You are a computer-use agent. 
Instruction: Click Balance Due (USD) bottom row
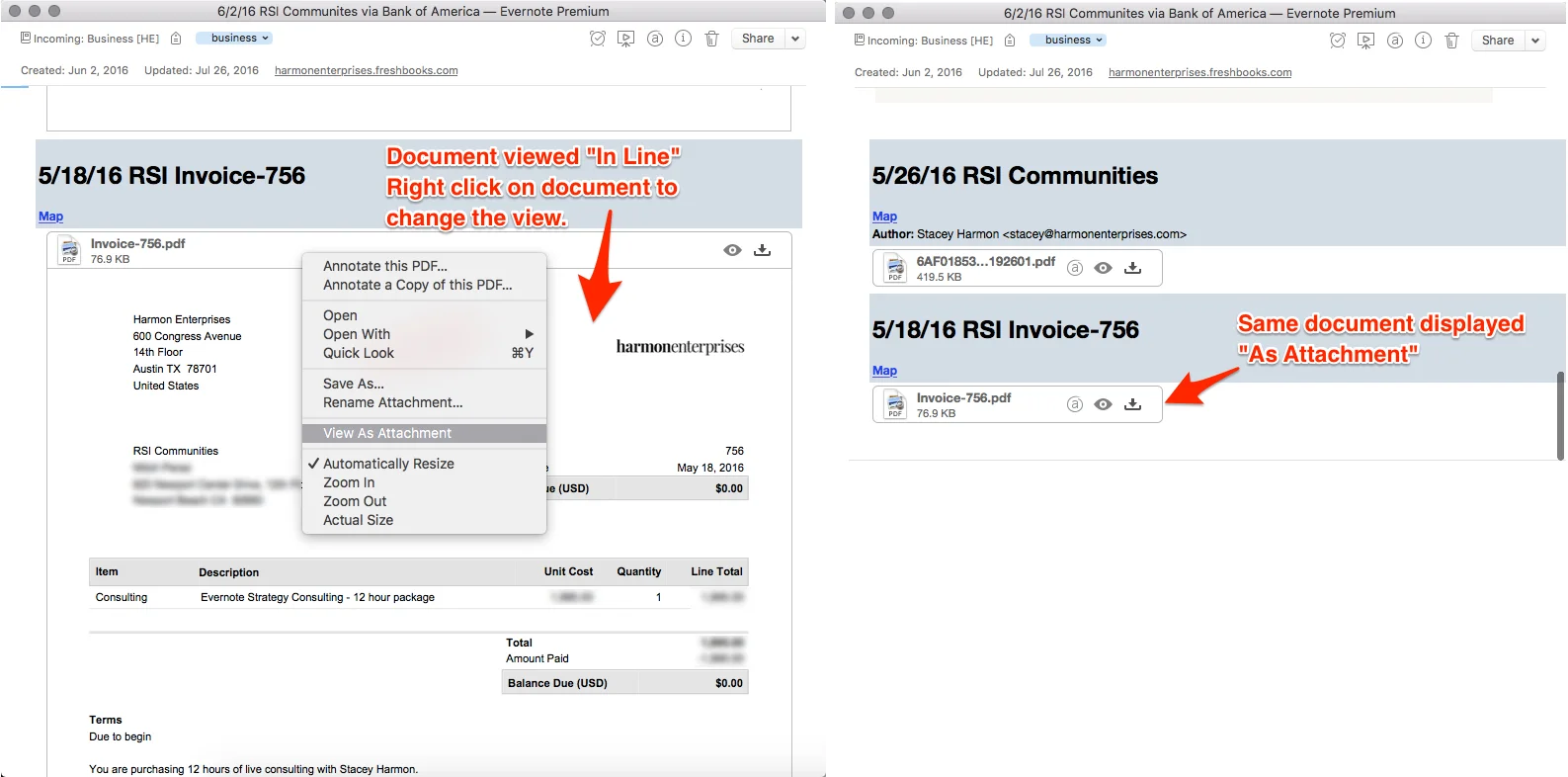pyautogui.click(x=624, y=683)
